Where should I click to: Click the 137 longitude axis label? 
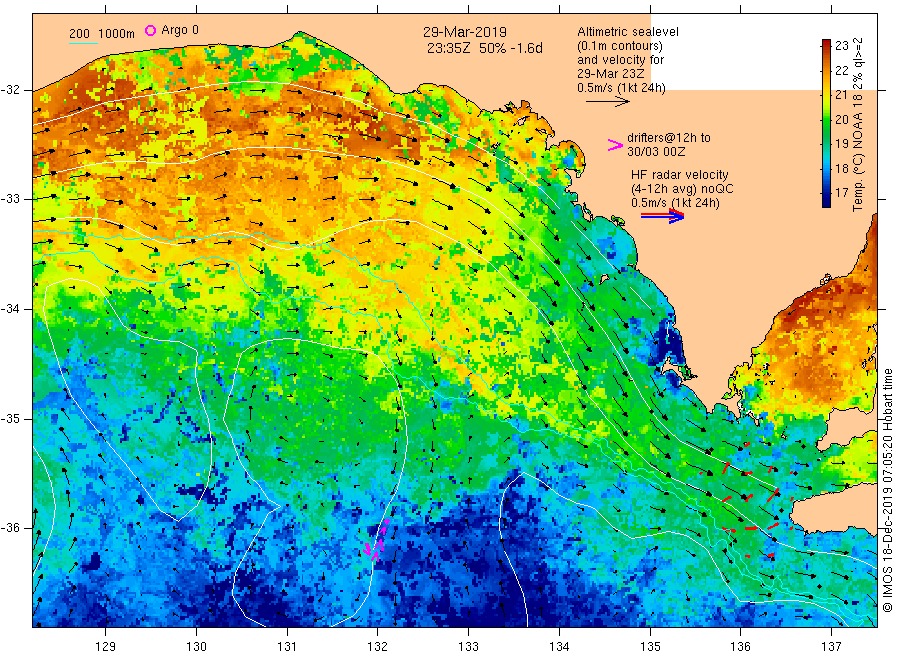point(831,647)
